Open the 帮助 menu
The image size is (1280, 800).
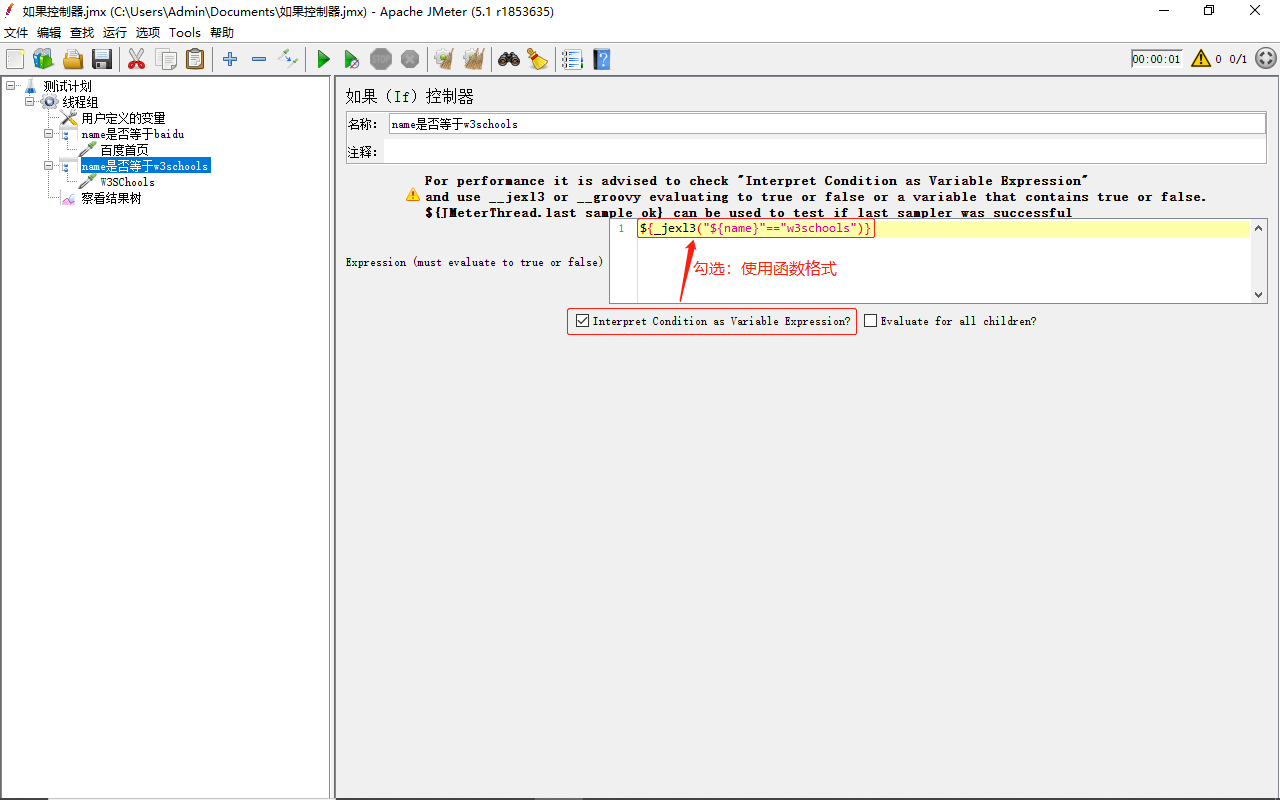pos(222,33)
